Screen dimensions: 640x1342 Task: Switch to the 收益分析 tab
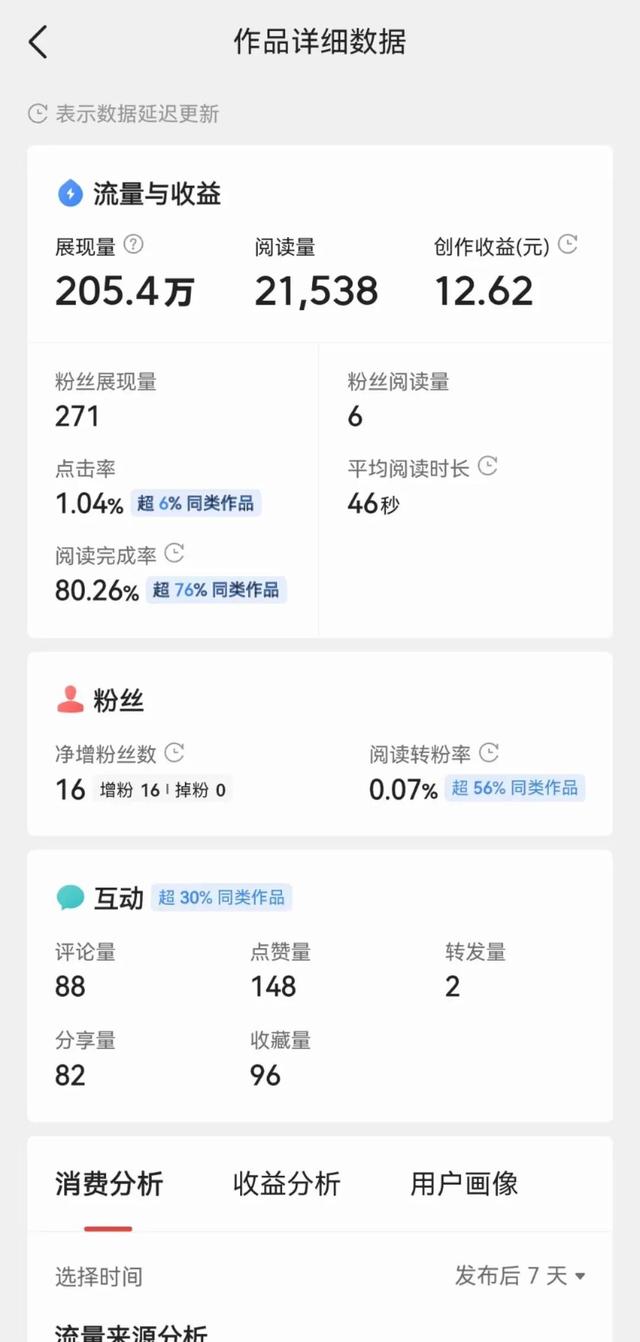click(287, 1184)
